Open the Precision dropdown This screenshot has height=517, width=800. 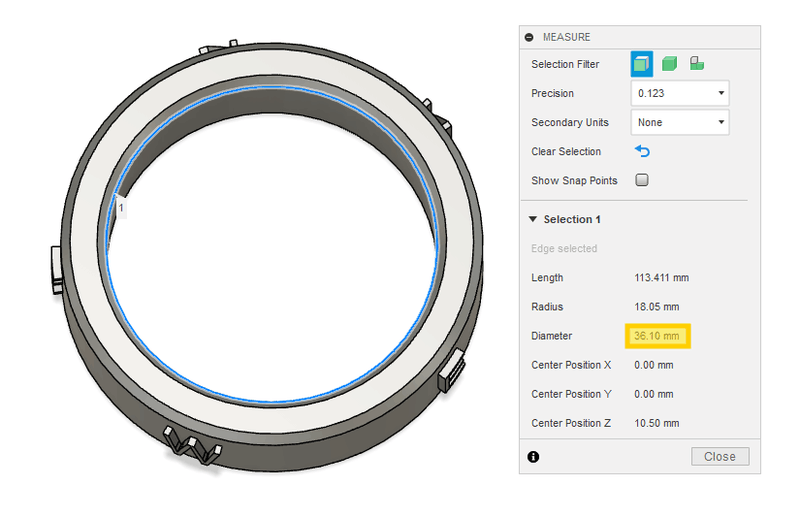coord(680,93)
